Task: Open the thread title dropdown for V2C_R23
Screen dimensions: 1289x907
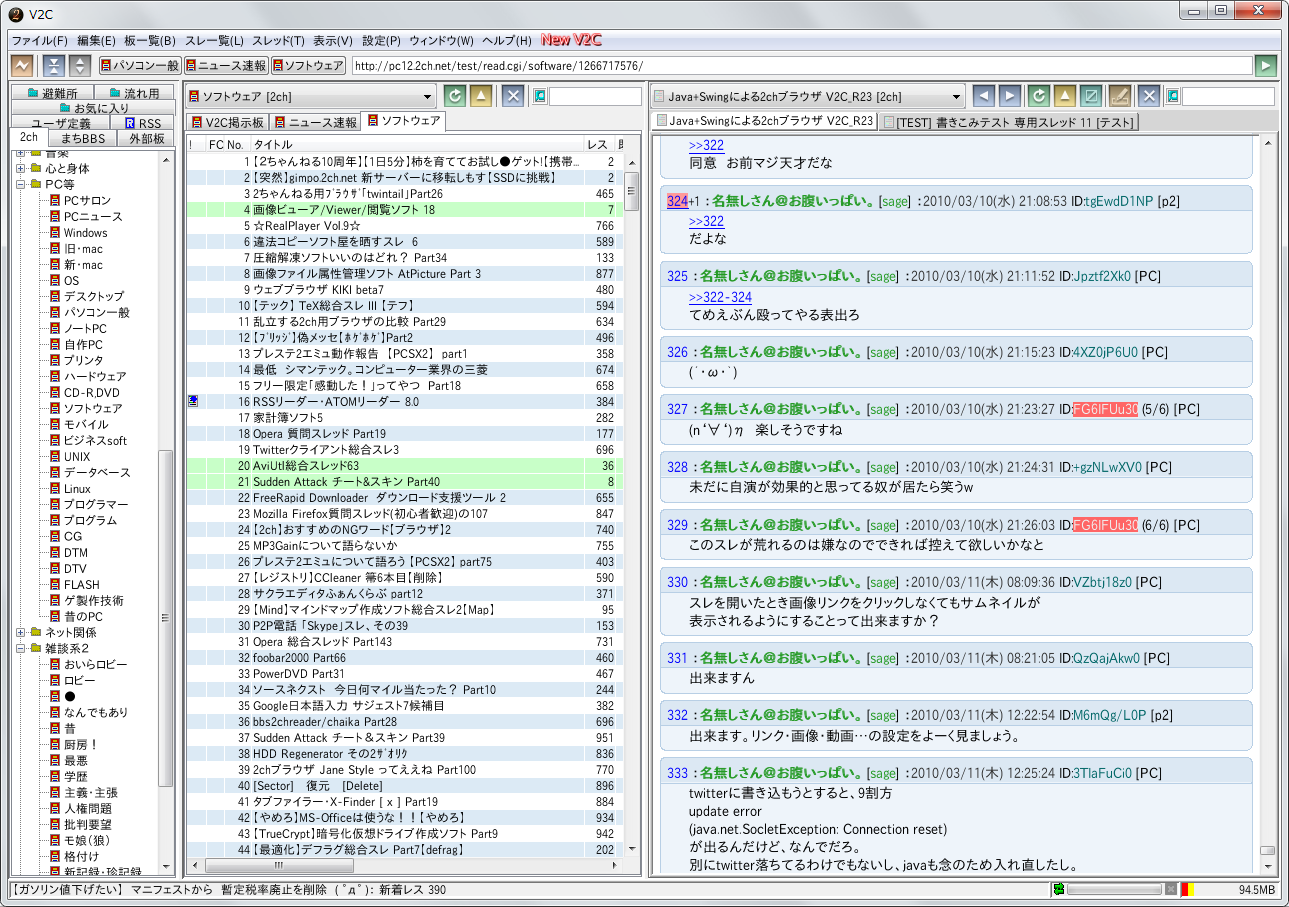Action: pos(956,97)
